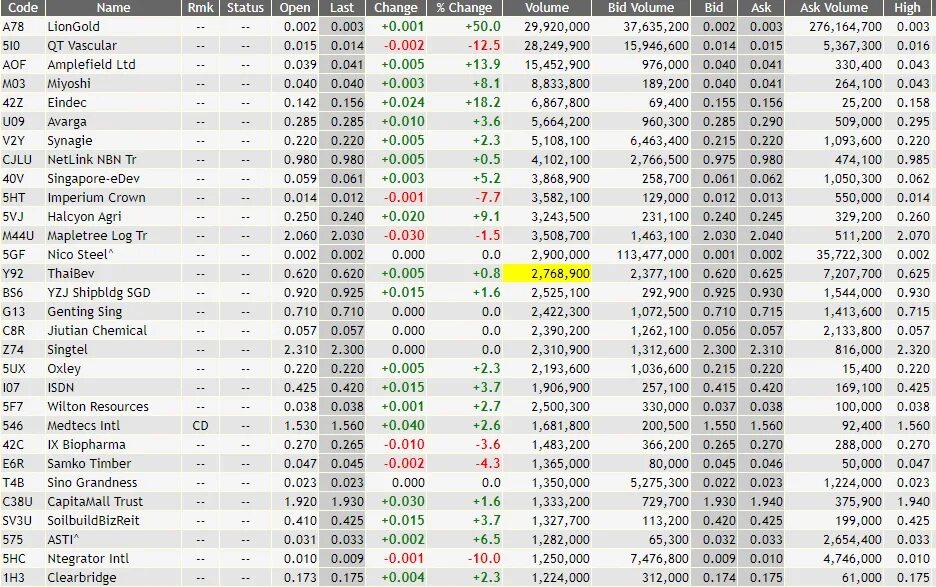
Task: Click the Avarga stock name
Action: point(67,122)
